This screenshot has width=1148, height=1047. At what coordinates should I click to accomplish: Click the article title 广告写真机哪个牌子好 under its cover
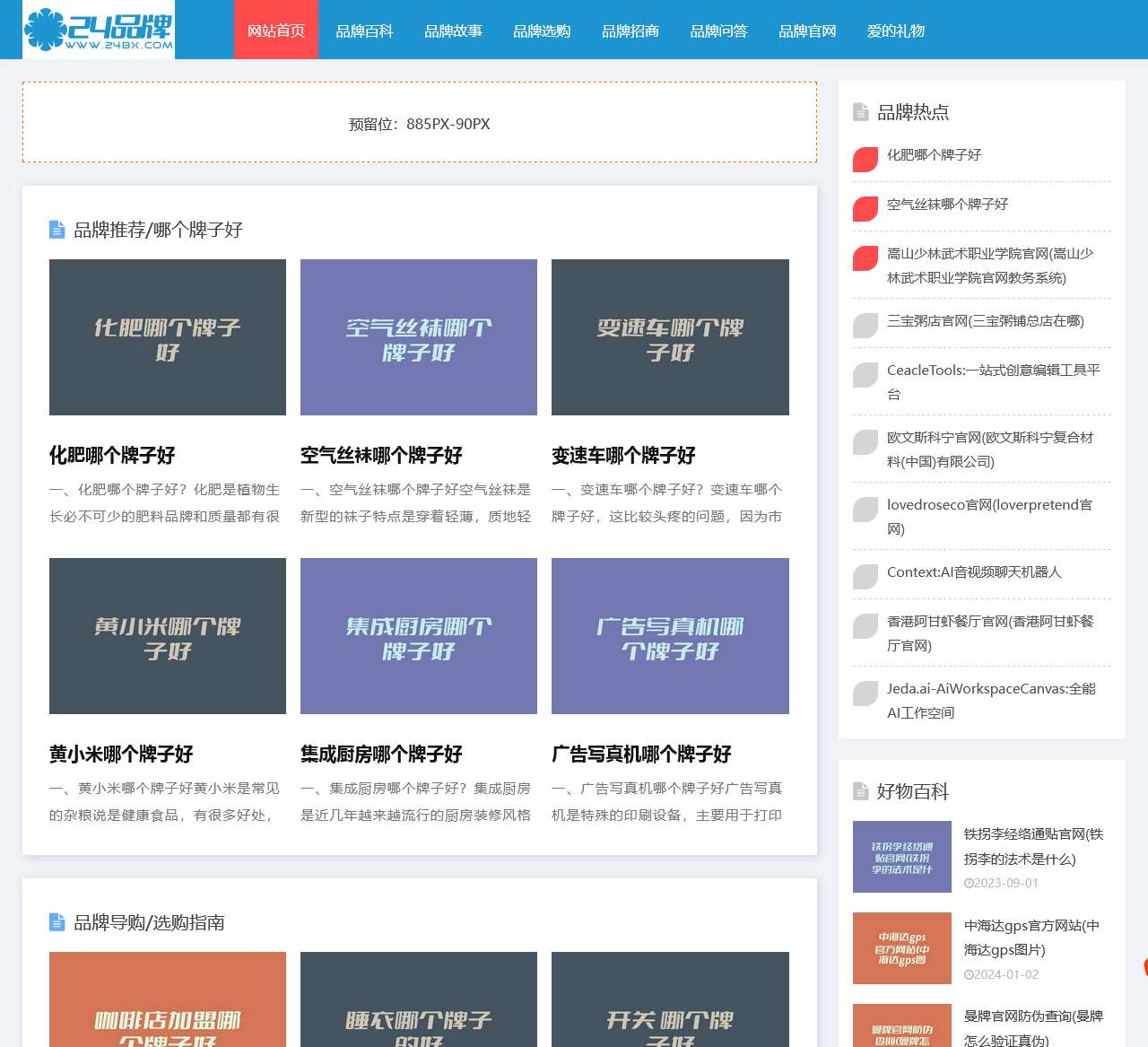tap(641, 754)
